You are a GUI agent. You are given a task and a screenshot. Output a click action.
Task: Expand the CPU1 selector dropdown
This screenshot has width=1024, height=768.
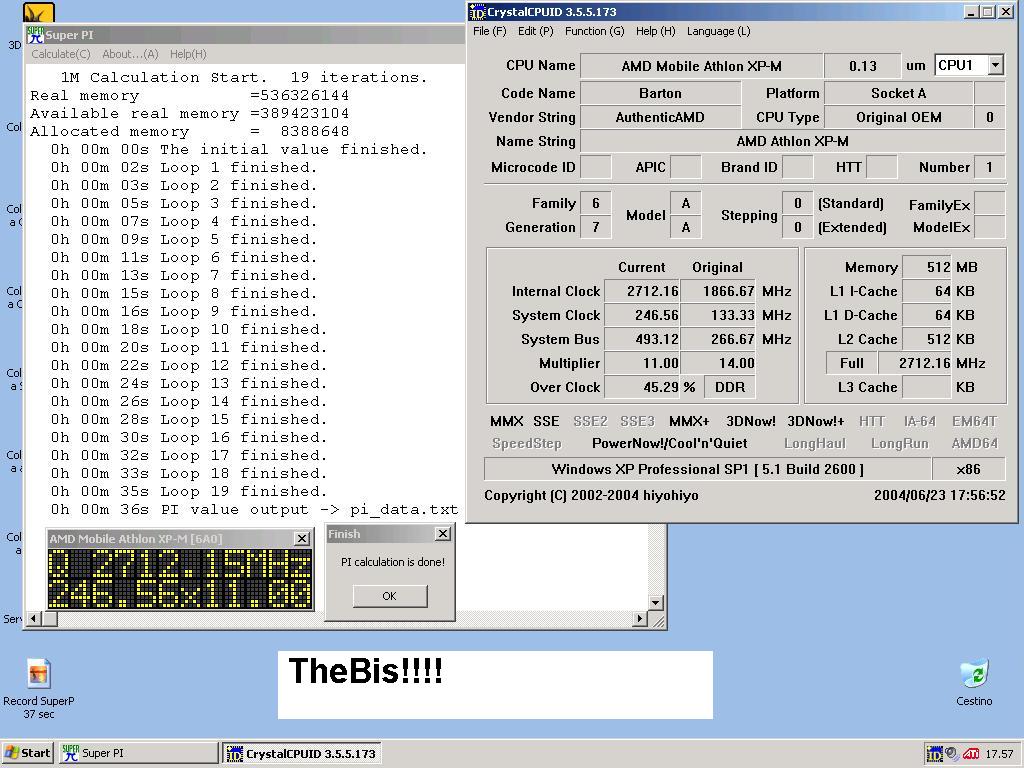(995, 65)
